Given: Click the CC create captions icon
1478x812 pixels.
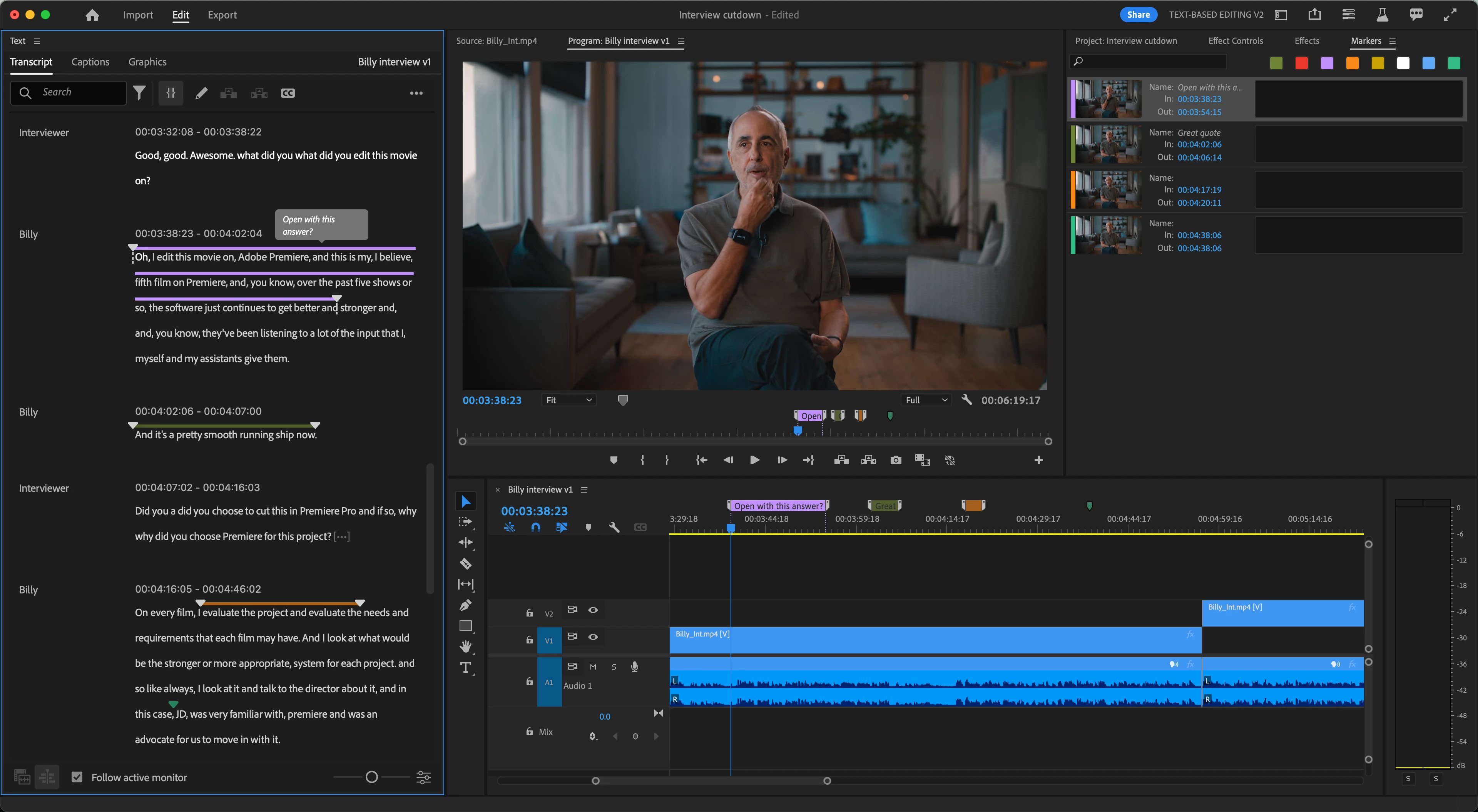Looking at the screenshot, I should (288, 93).
